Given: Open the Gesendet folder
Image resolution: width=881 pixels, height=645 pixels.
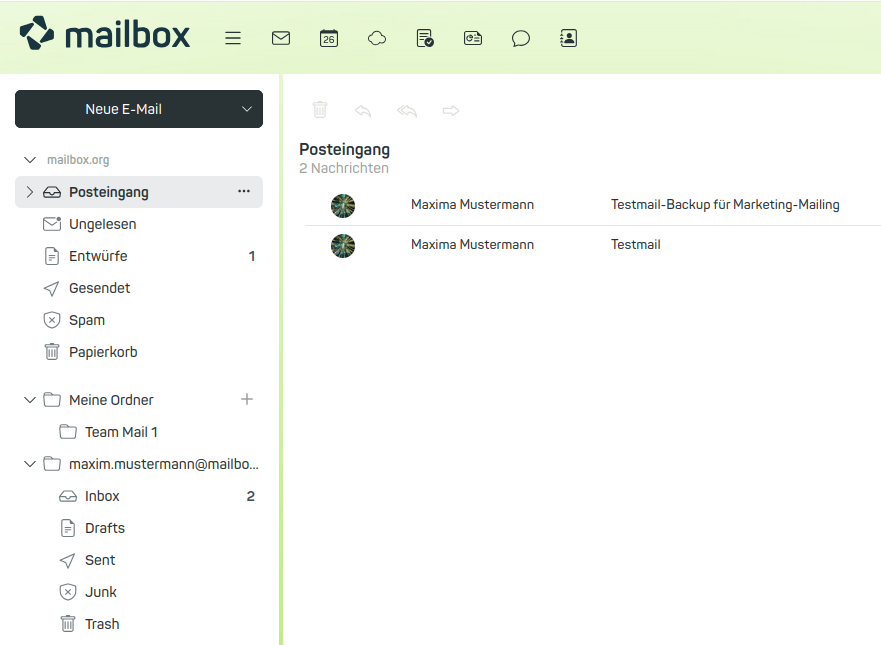Looking at the screenshot, I should pyautogui.click(x=139, y=288).
